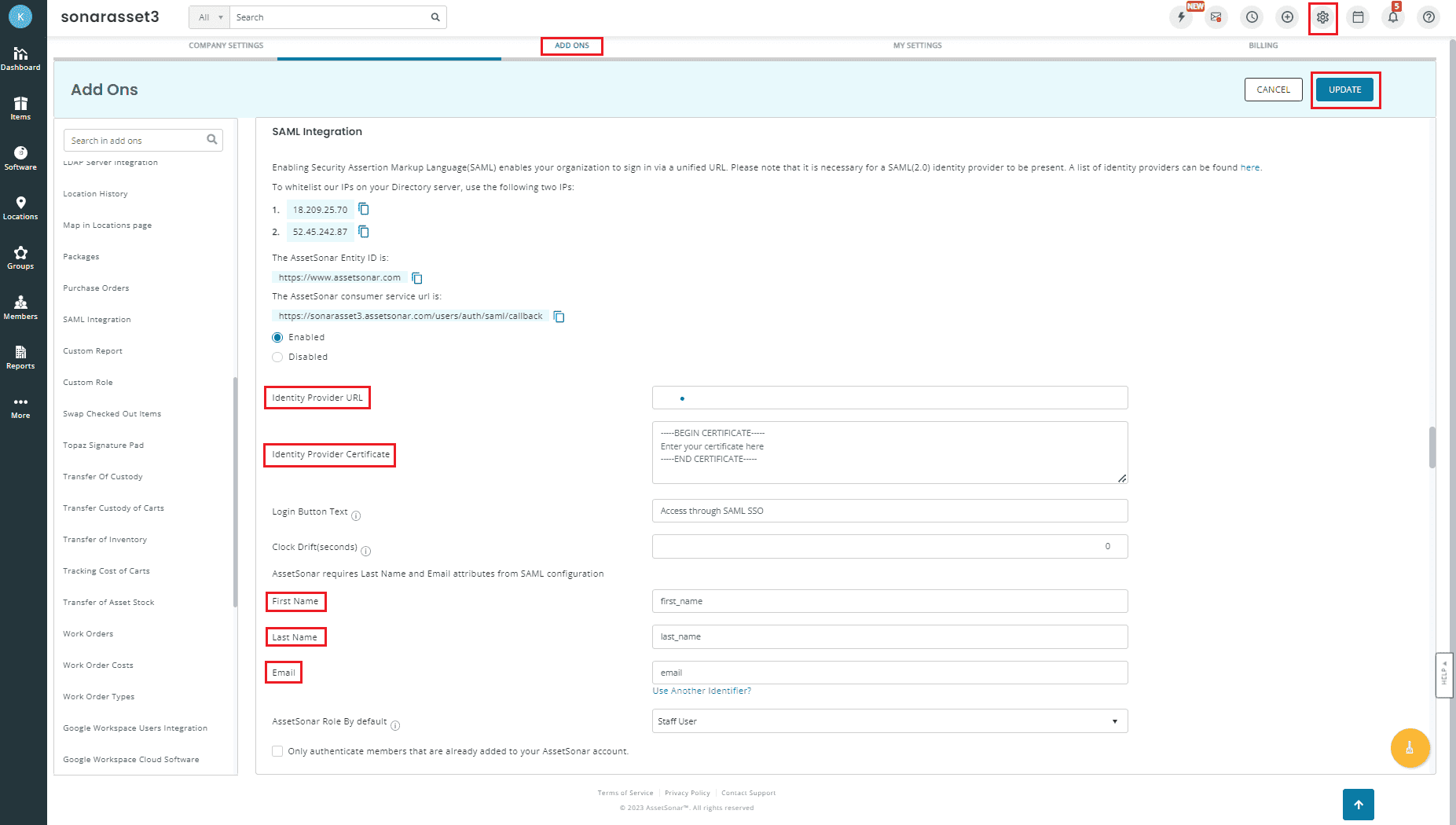1456x825 pixels.
Task: Select the Enabled radio button
Action: (x=277, y=337)
